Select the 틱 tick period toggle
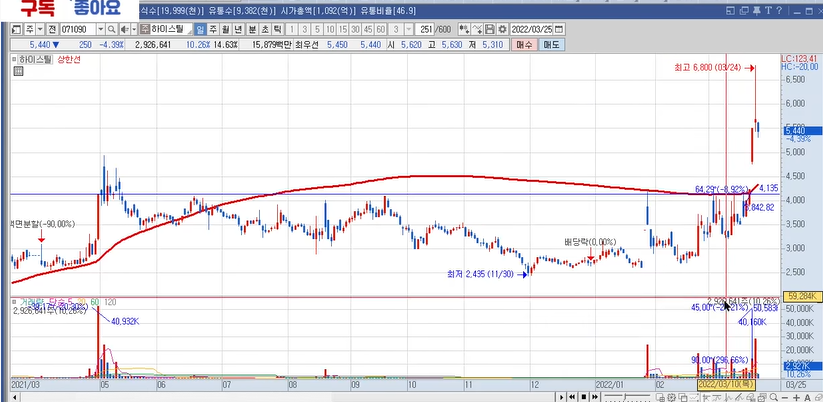 [x=276, y=29]
